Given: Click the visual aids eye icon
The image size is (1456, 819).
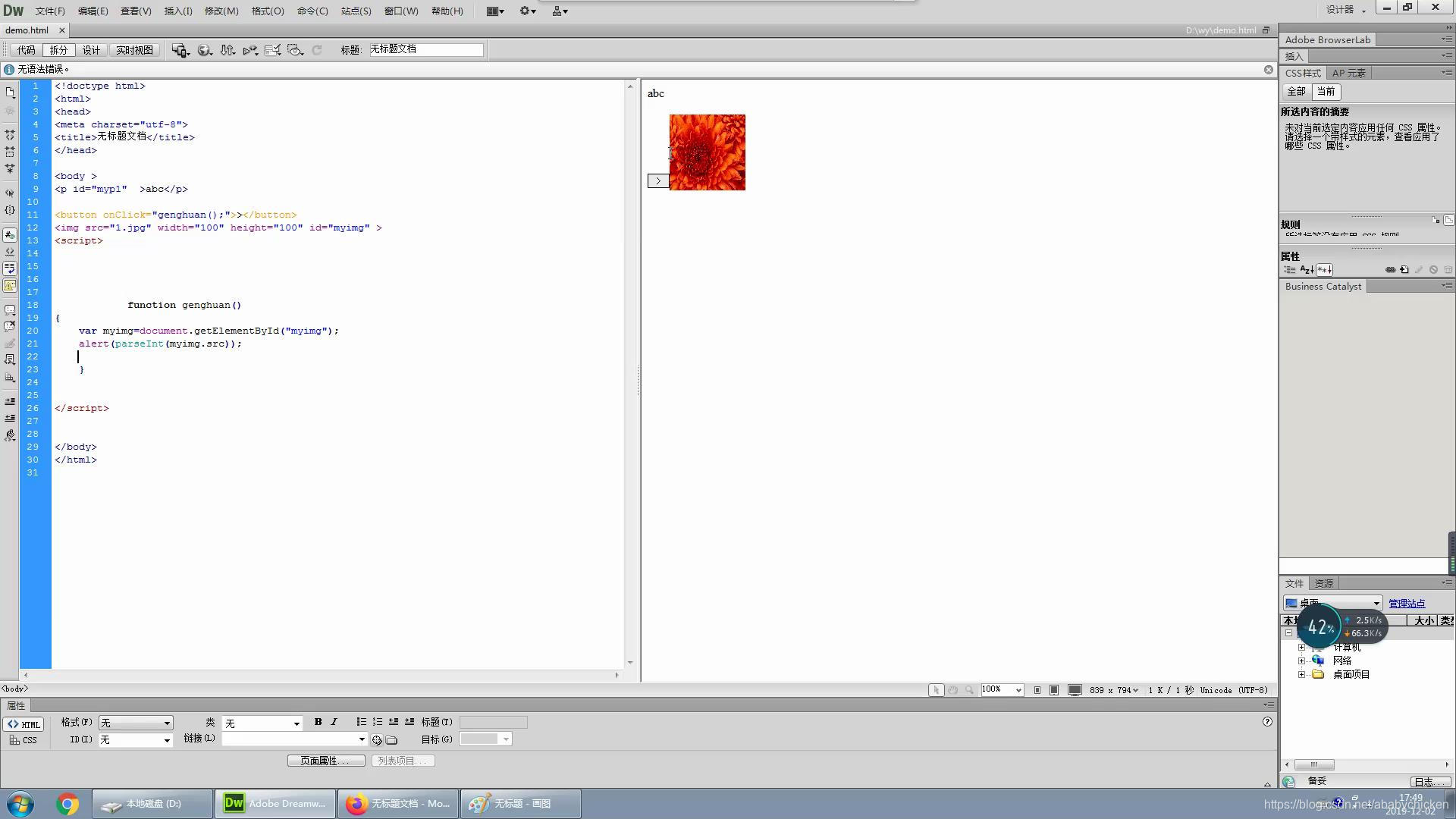Looking at the screenshot, I should (x=295, y=50).
